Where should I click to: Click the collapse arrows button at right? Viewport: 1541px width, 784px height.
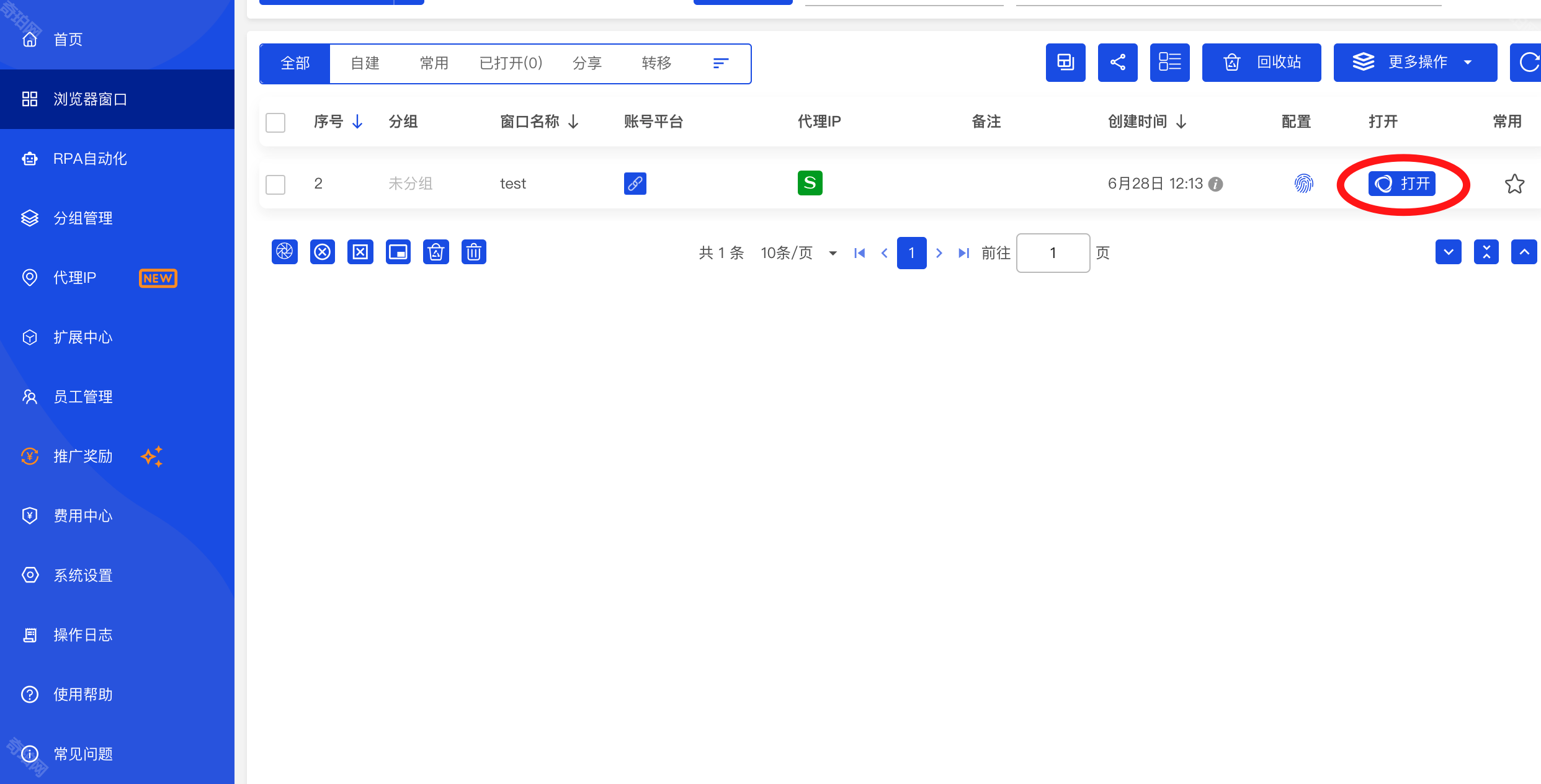[x=1486, y=252]
